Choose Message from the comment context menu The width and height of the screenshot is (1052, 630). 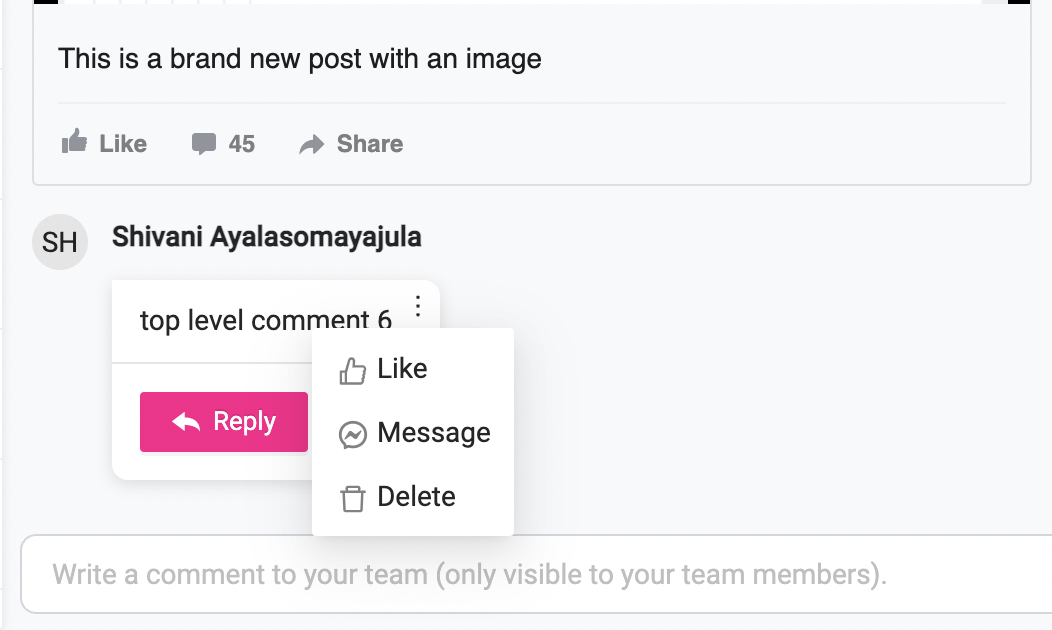click(x=433, y=433)
